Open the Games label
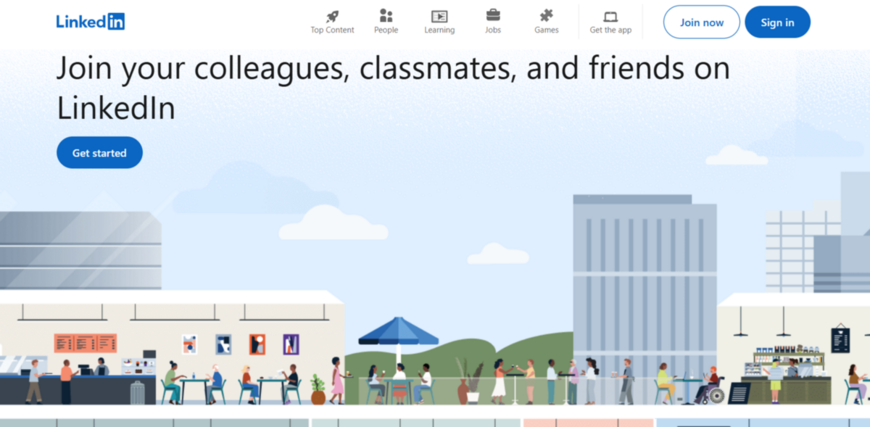The width and height of the screenshot is (870, 427). pos(547,30)
